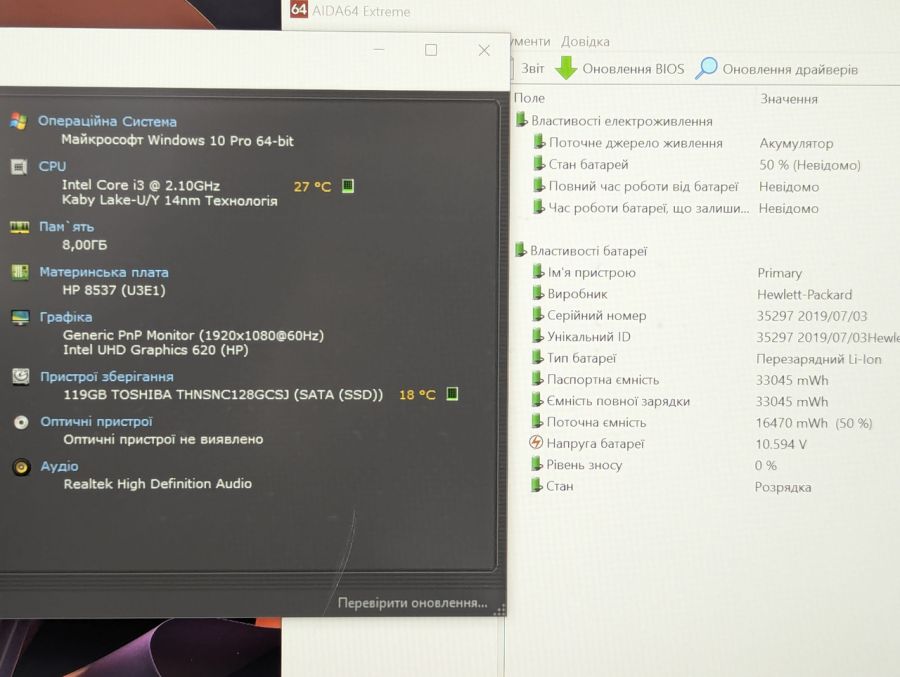The width and height of the screenshot is (900, 677).
Task: Click the Intel Core i3 @ 2.10GHz text
Action: (141, 185)
